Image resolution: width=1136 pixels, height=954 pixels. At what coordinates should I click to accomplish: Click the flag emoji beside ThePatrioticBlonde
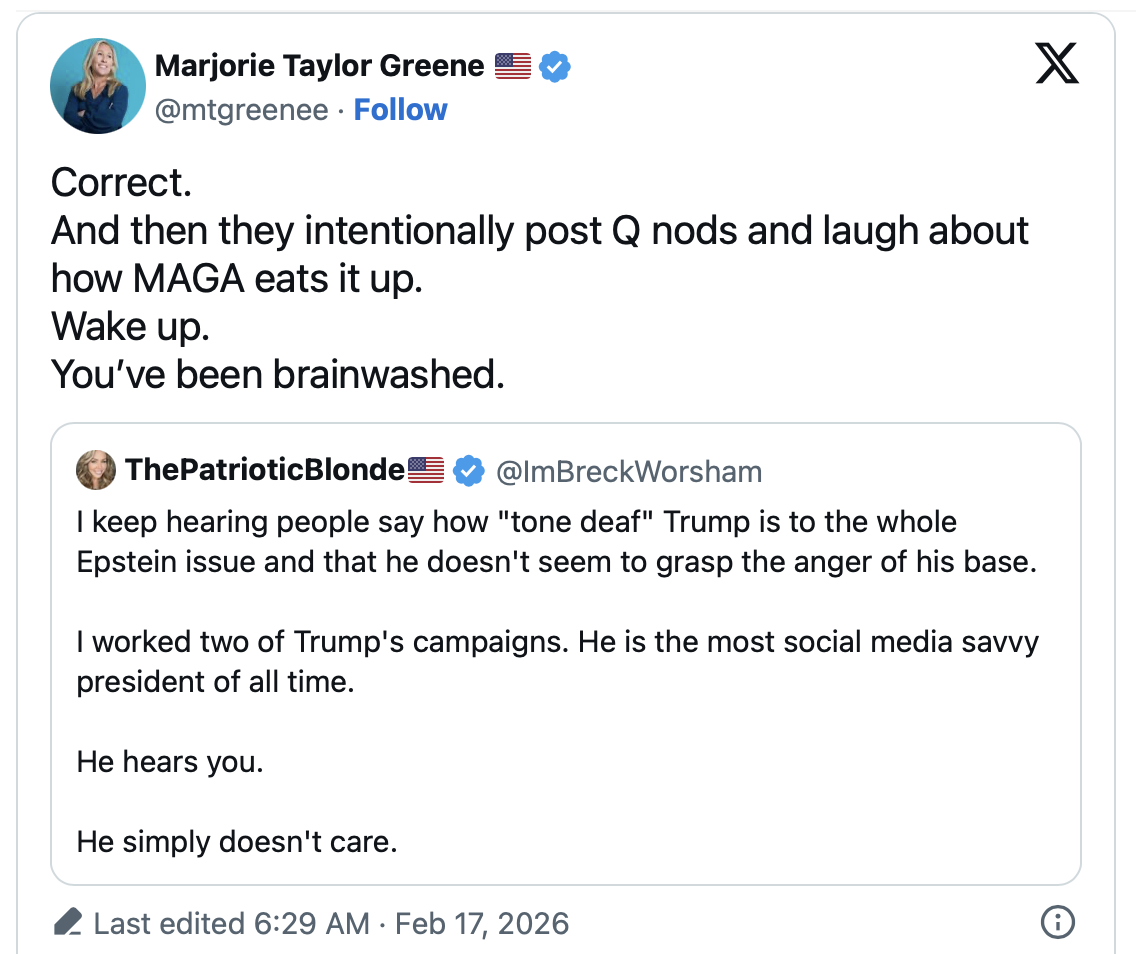[426, 470]
